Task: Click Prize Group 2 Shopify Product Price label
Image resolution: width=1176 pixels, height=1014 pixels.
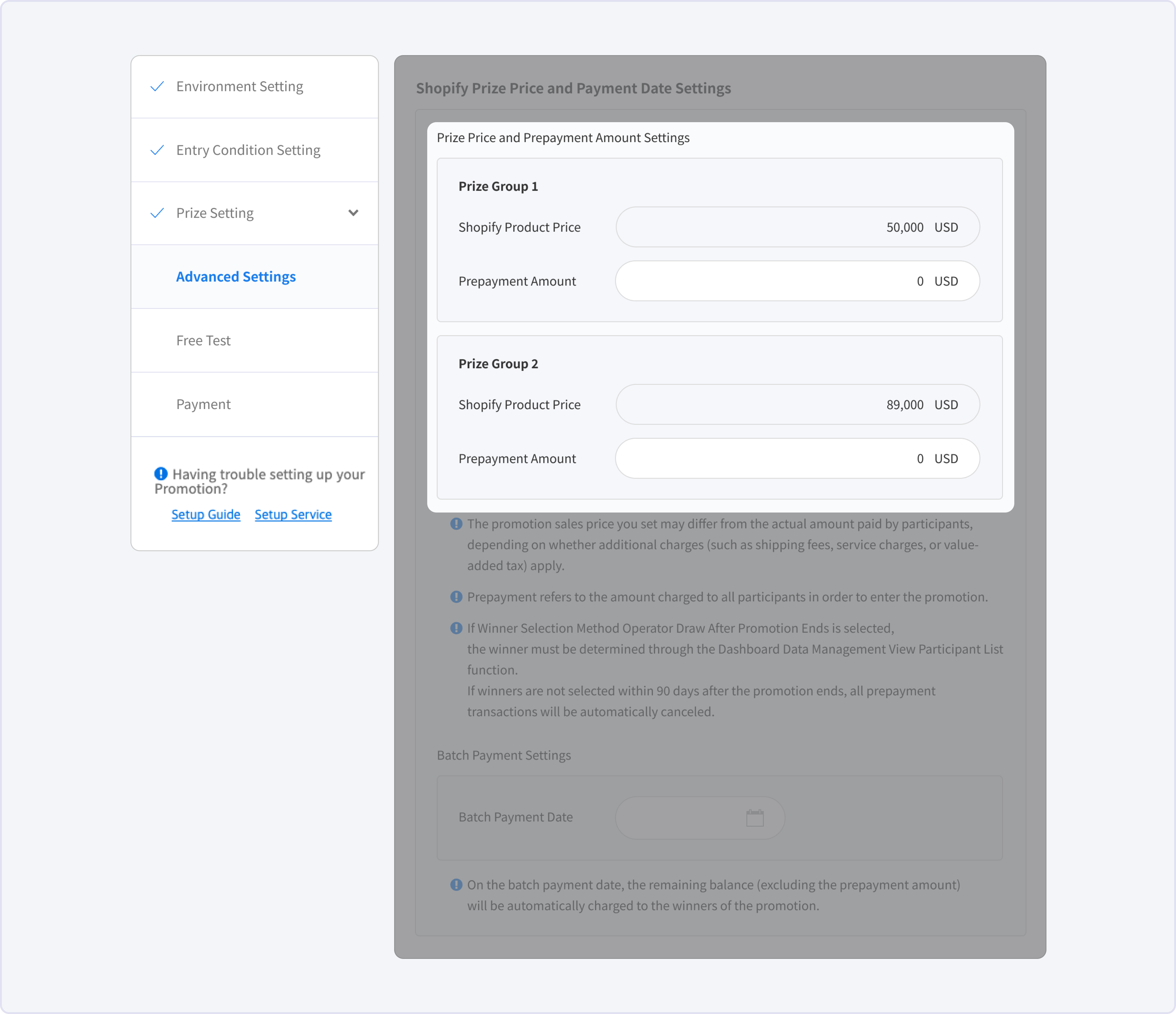Action: click(x=519, y=404)
